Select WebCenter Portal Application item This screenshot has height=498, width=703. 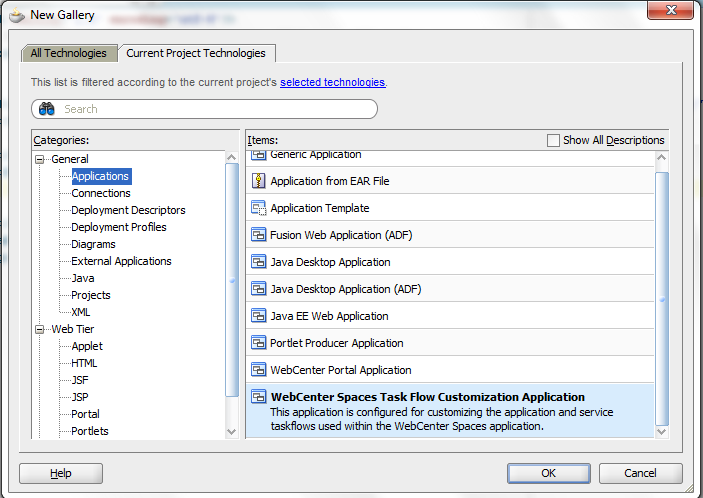pos(450,370)
